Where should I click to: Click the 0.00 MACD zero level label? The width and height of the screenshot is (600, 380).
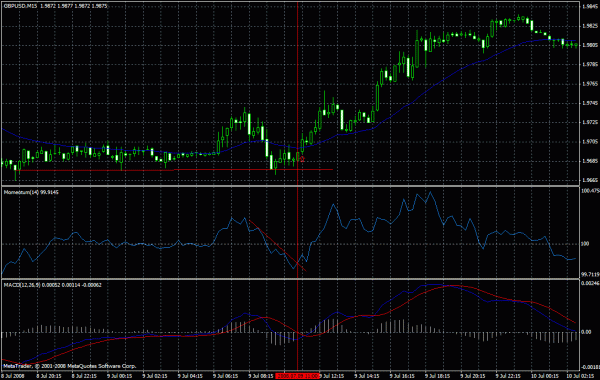coord(586,332)
